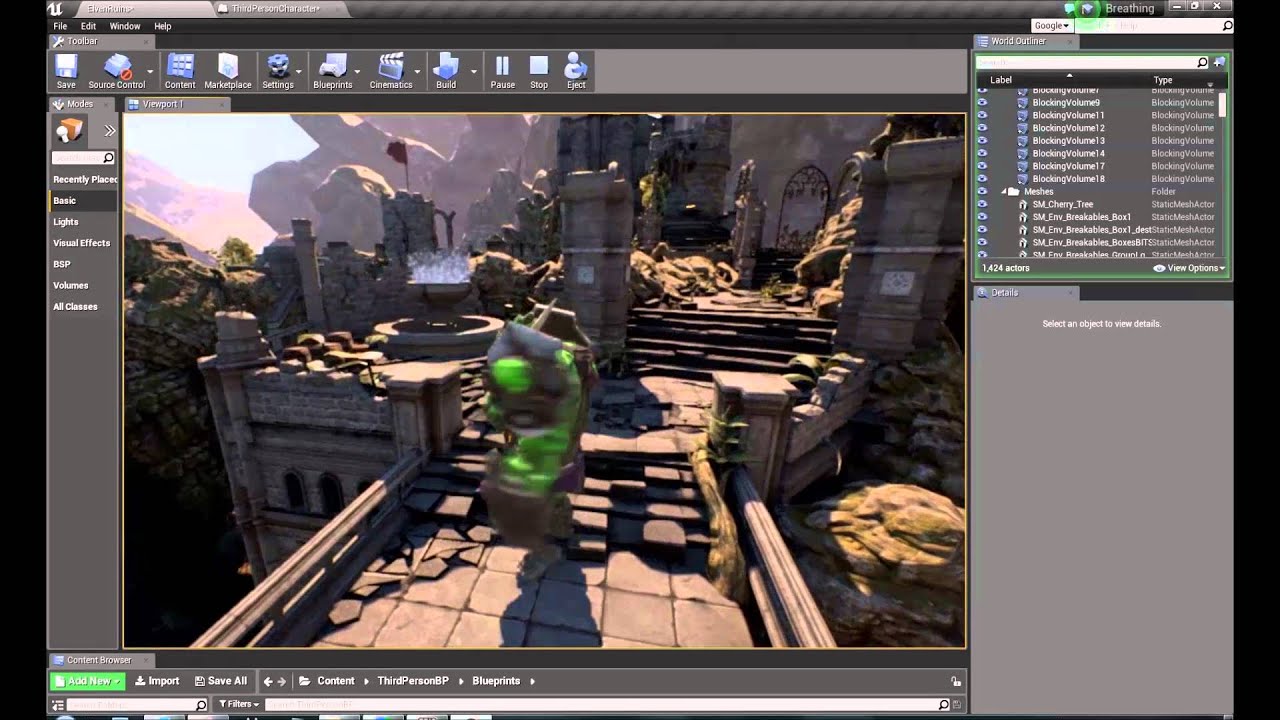Click the Content Browser asset search field
Screen dimensions: 1280x720
pyautogui.click(x=607, y=705)
